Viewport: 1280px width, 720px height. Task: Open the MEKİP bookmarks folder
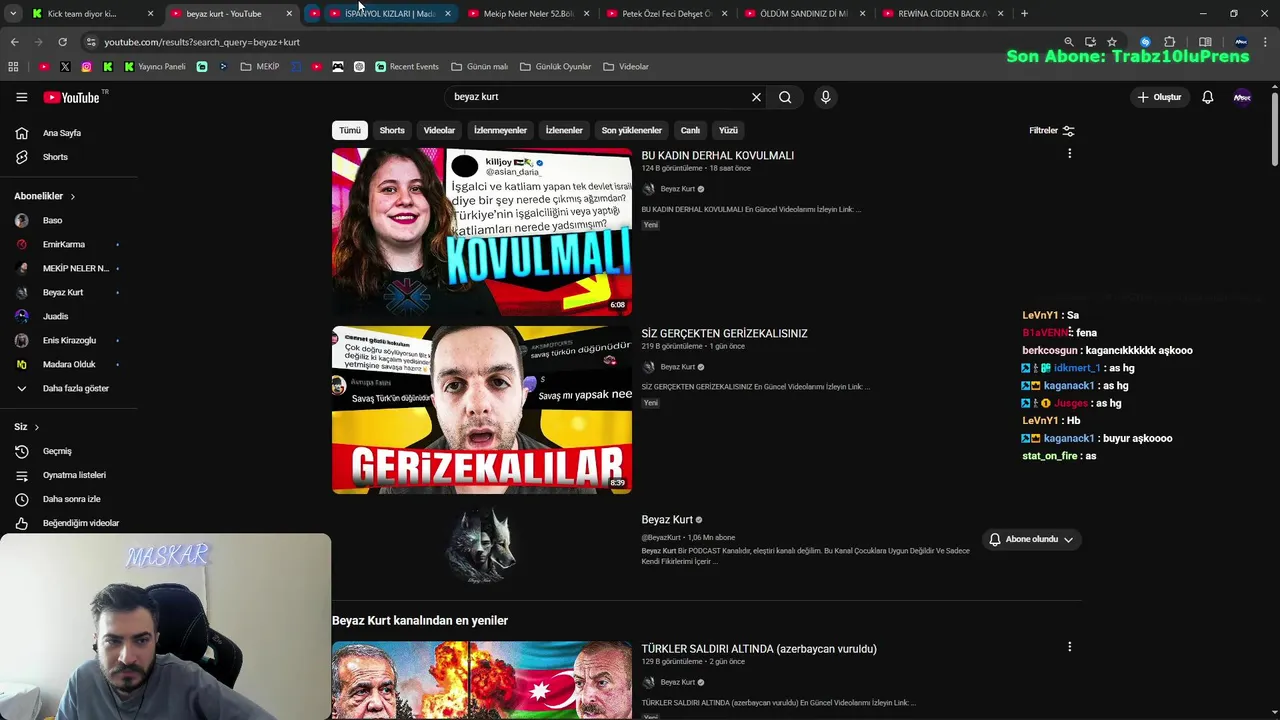[x=260, y=67]
